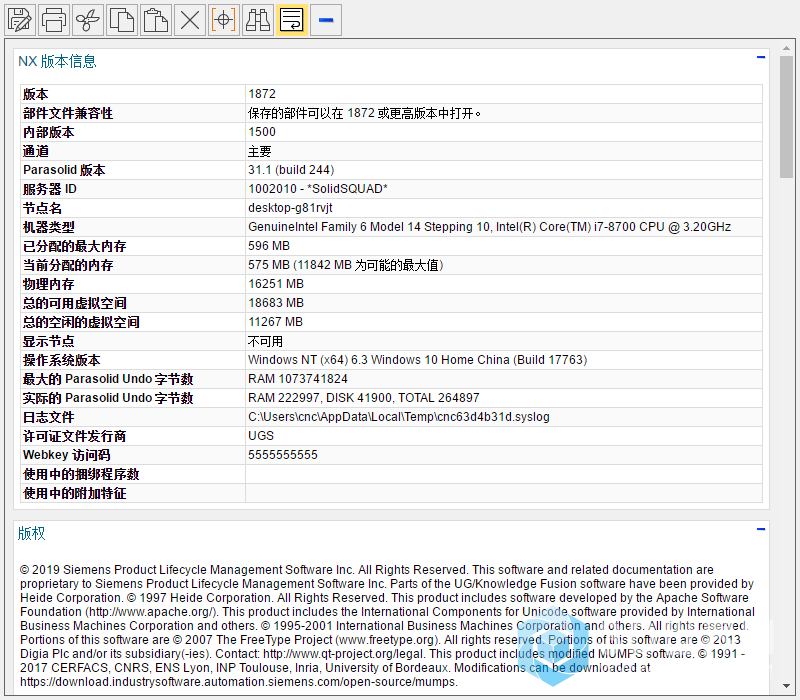
Task: Click the 内部版本 value 1500
Action: pyautogui.click(x=262, y=132)
